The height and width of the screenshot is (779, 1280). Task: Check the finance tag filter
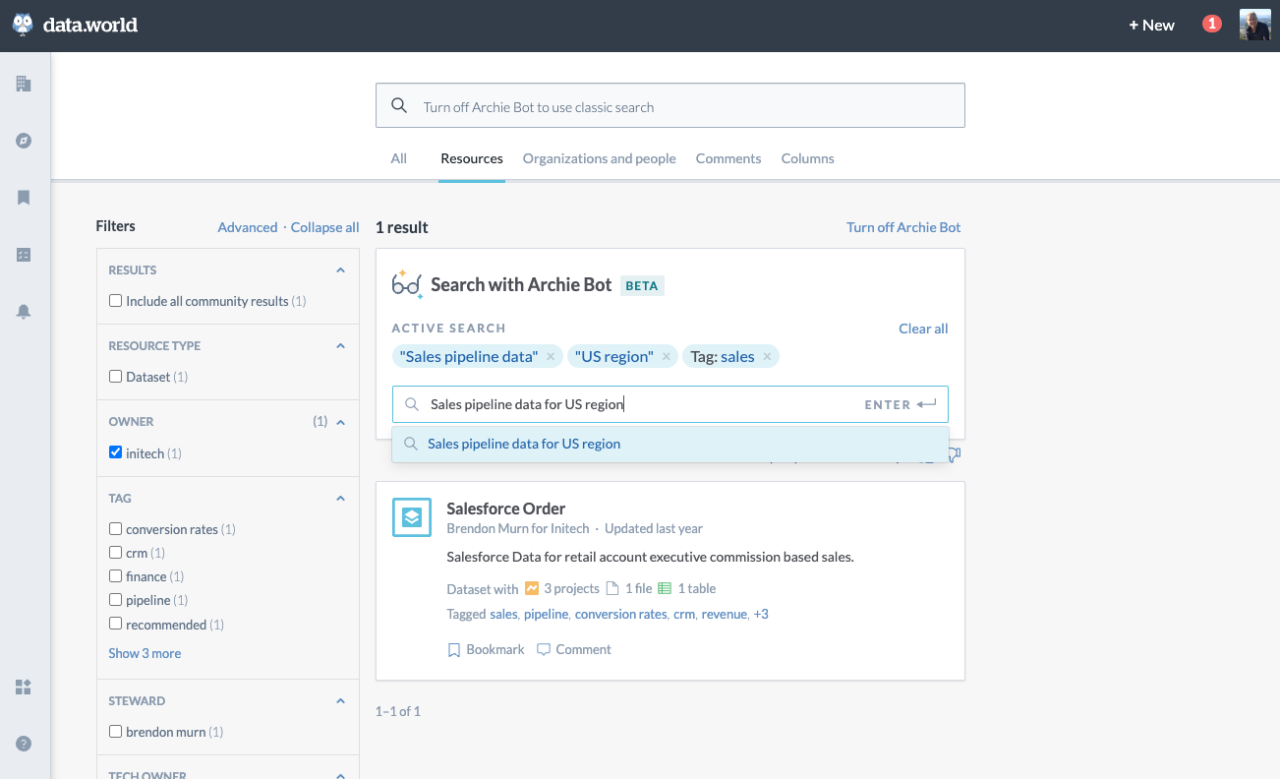116,577
